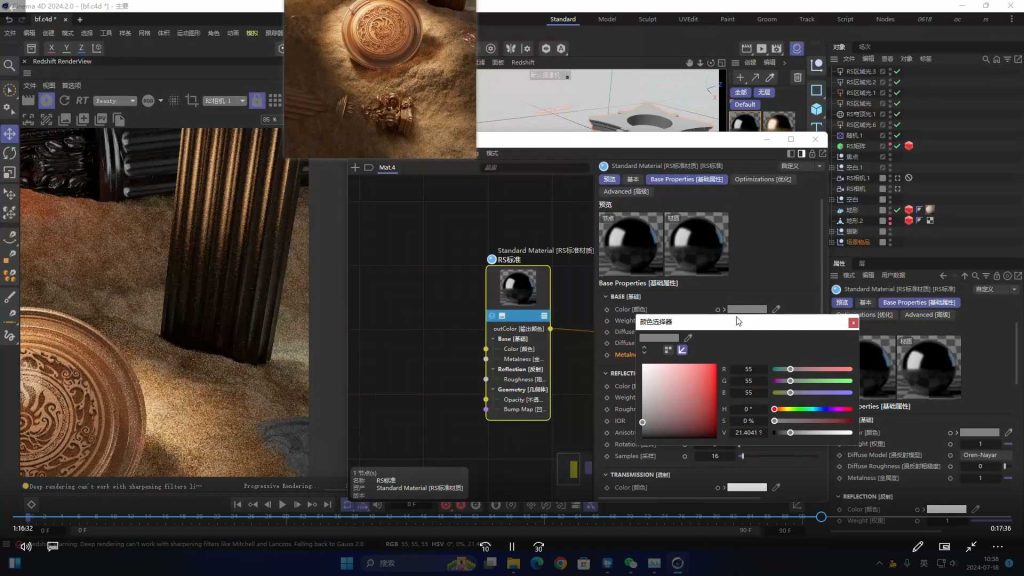Select the crop region render icon
Viewport: 1024px width, 576px height.
[192, 101]
